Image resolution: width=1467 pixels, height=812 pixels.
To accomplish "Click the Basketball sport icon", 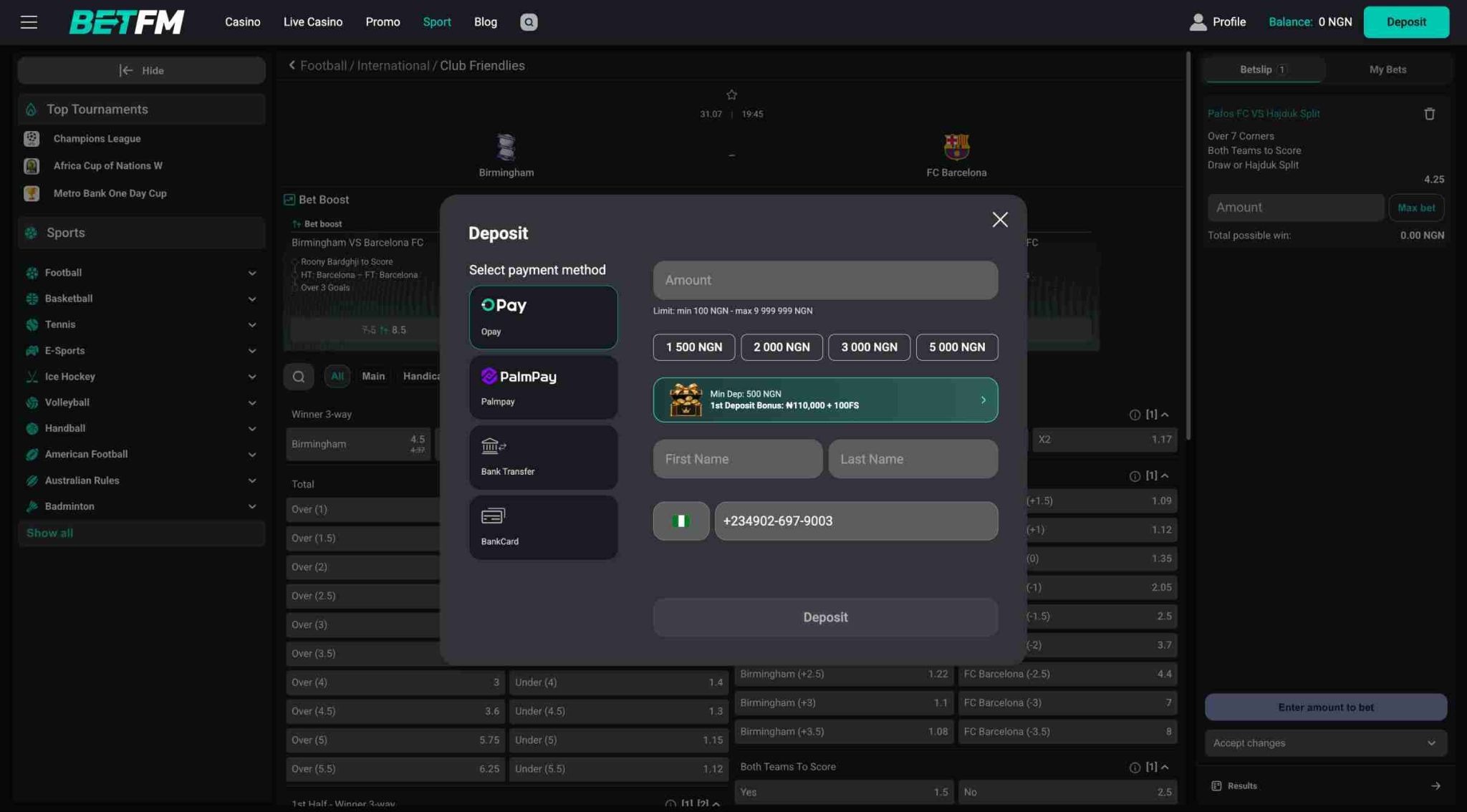I will click(x=32, y=299).
